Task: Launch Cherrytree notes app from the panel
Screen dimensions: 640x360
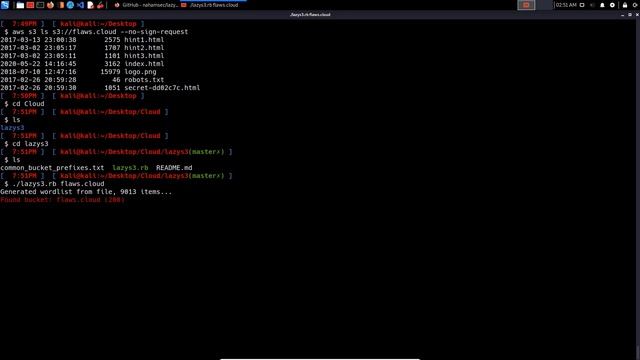Action: tap(100, 5)
